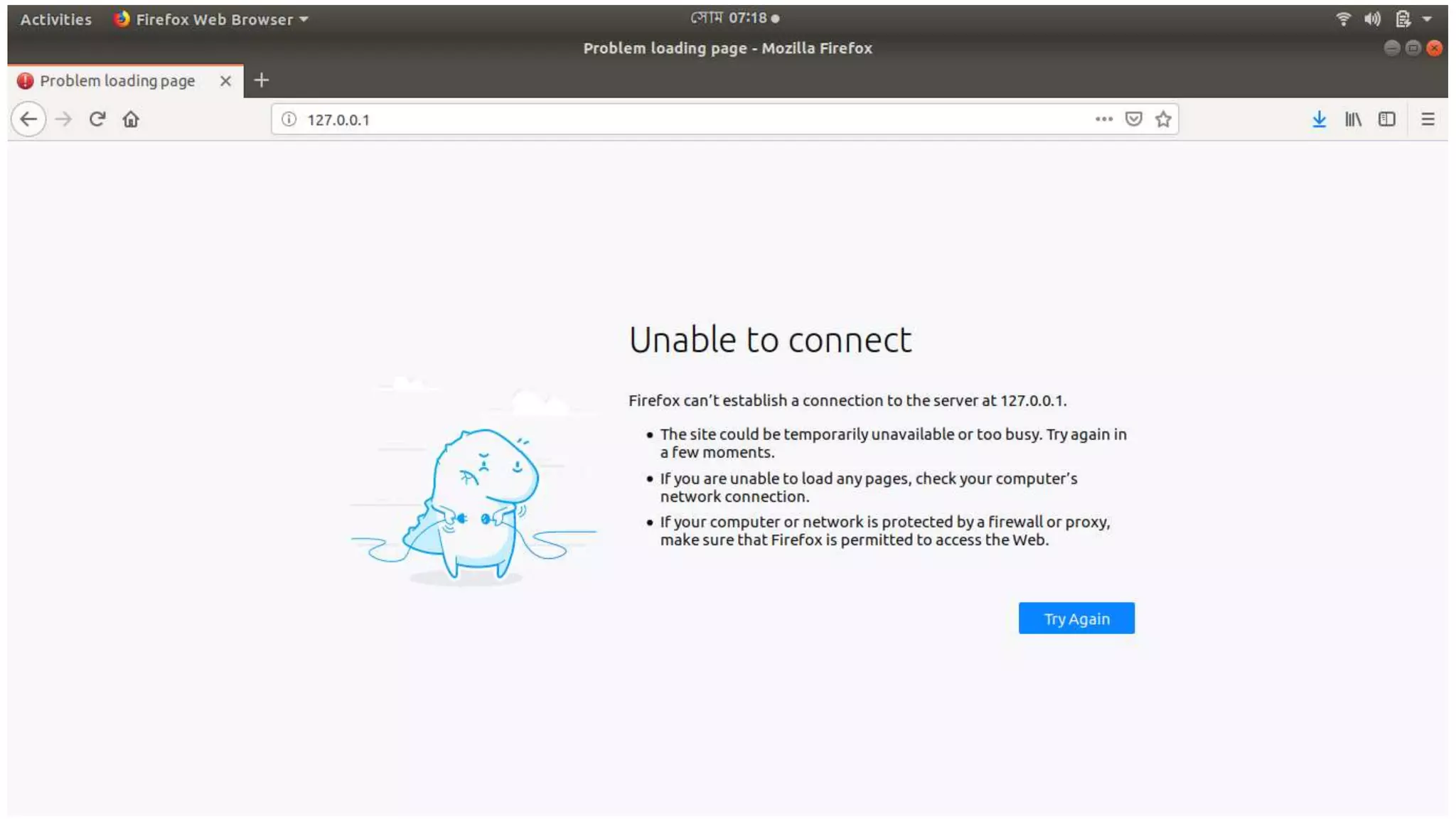Toggle the sidebar view
Screen dimensions: 1456x819
tap(1386, 119)
